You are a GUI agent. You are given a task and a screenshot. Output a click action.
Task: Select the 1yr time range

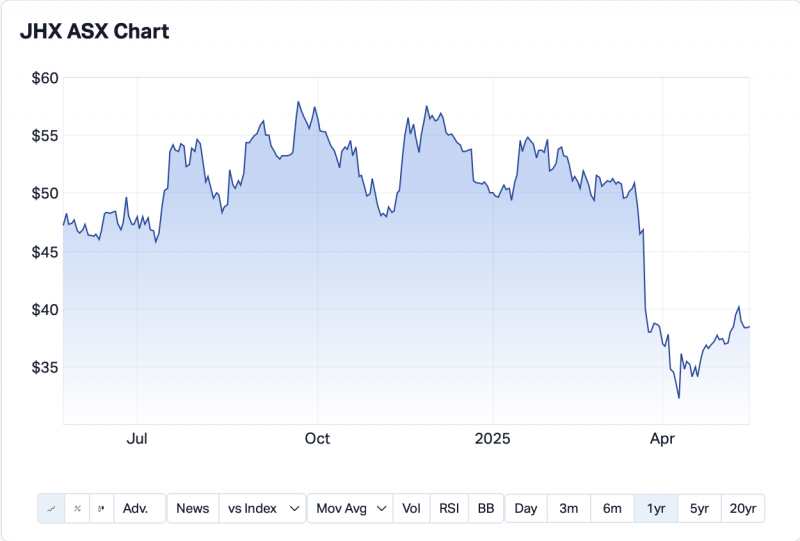[x=656, y=508]
